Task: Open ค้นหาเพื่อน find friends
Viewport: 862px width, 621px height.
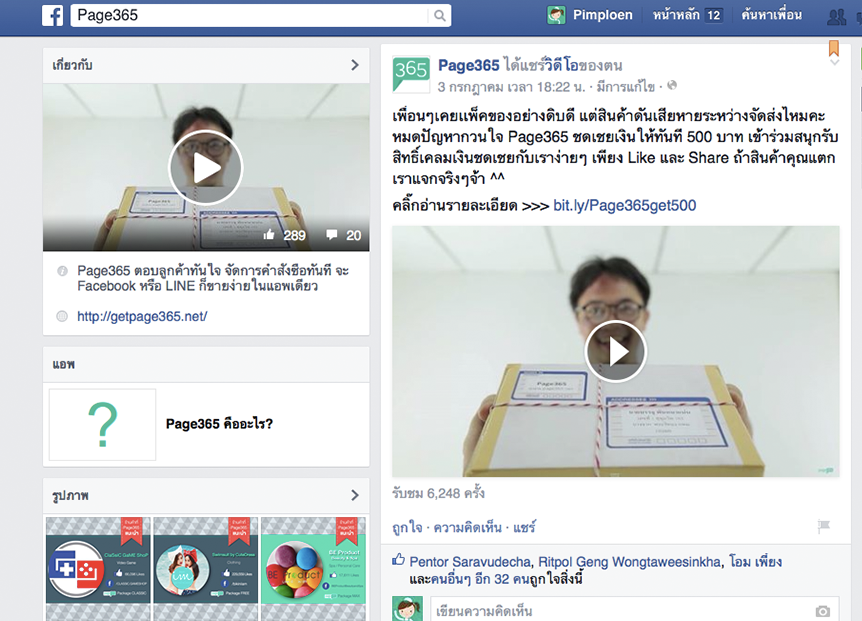Action: point(771,15)
